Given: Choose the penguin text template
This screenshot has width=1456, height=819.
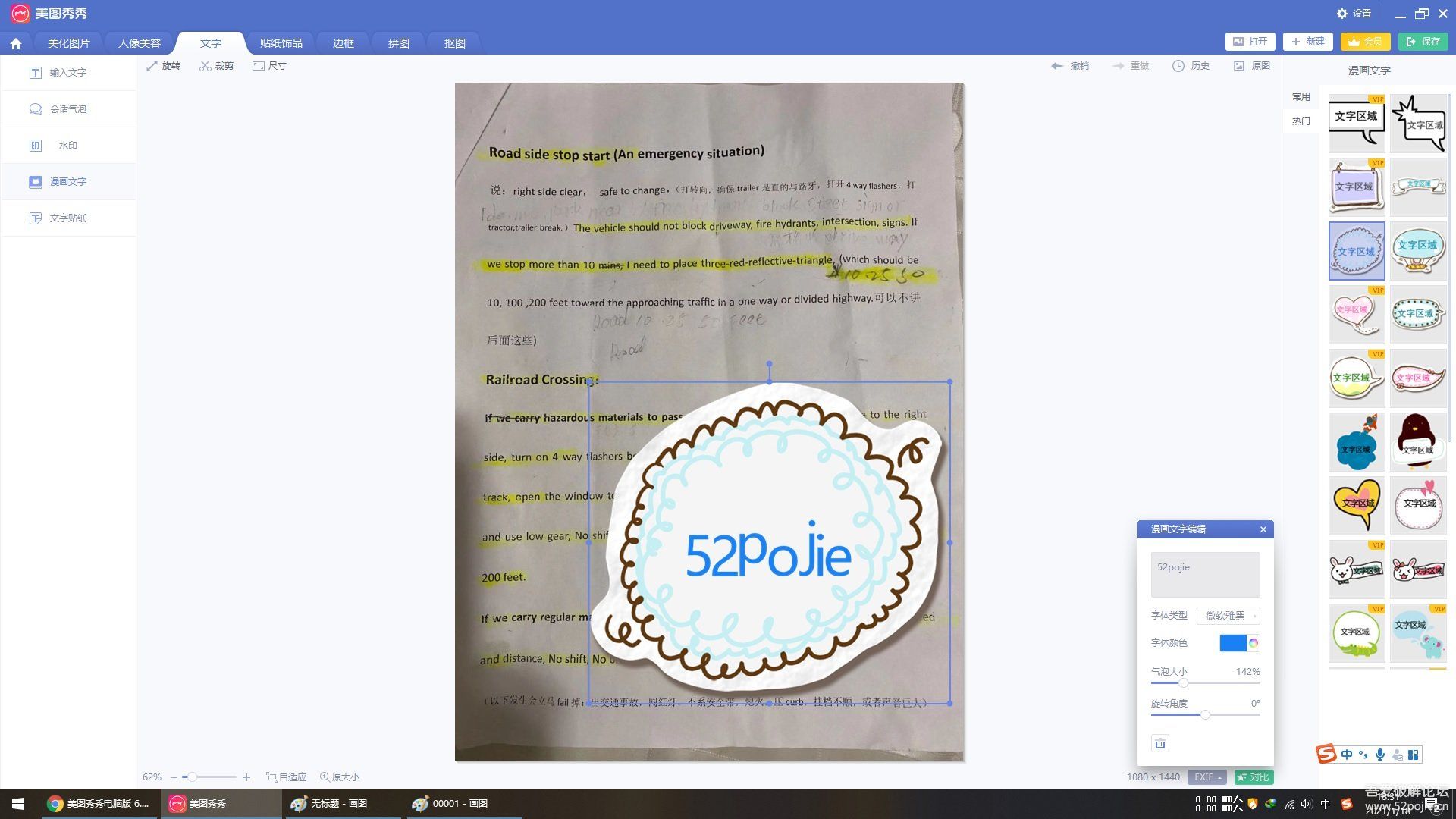Looking at the screenshot, I should 1418,442.
